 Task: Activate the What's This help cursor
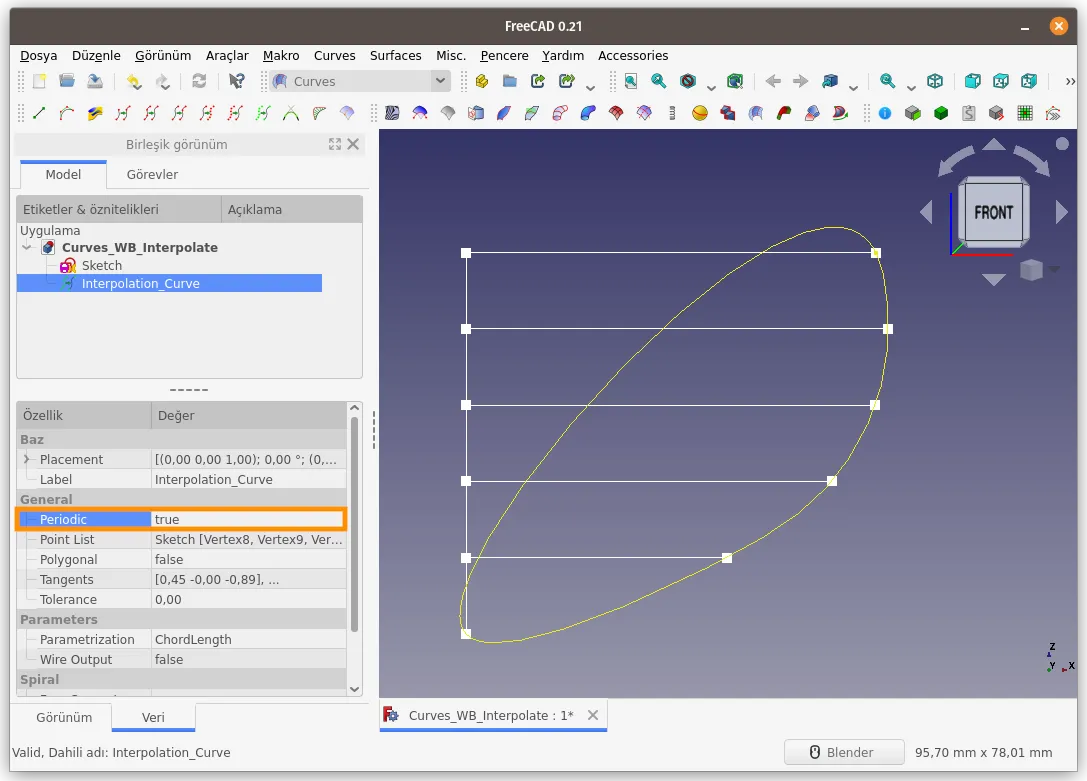point(236,81)
